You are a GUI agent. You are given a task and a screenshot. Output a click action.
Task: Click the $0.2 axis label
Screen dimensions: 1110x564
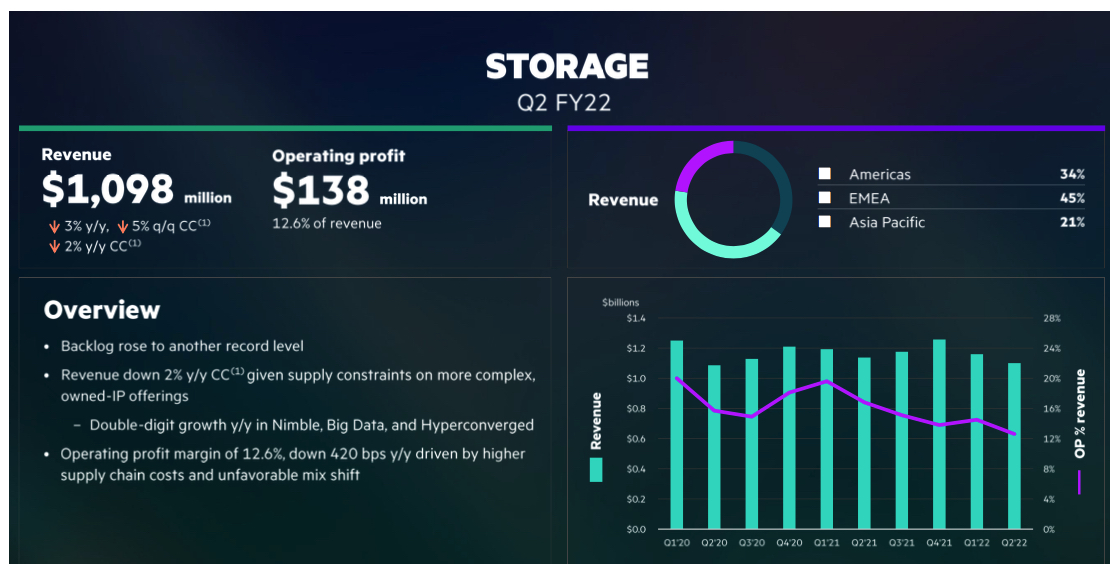(636, 499)
